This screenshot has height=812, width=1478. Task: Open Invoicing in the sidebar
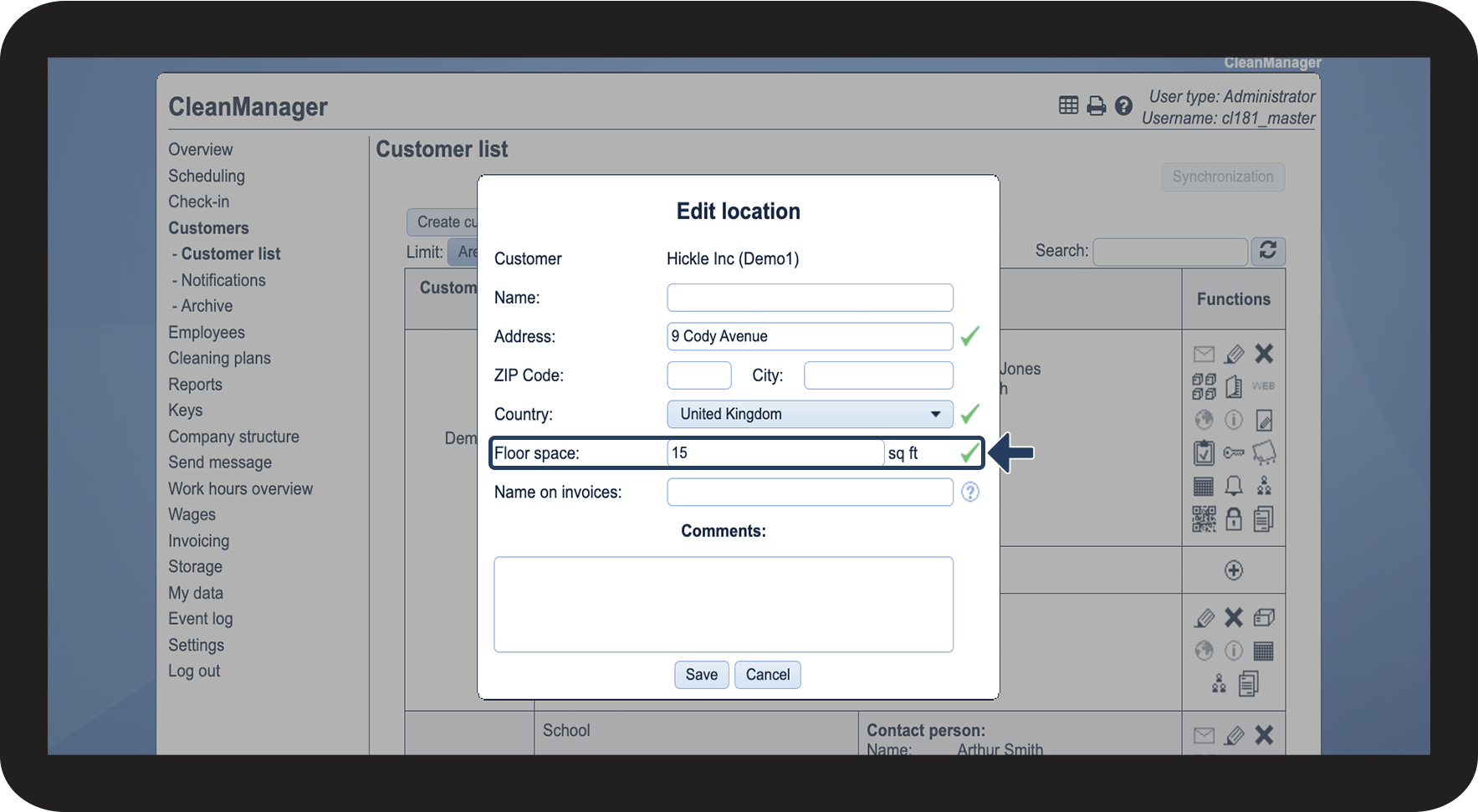(x=198, y=541)
